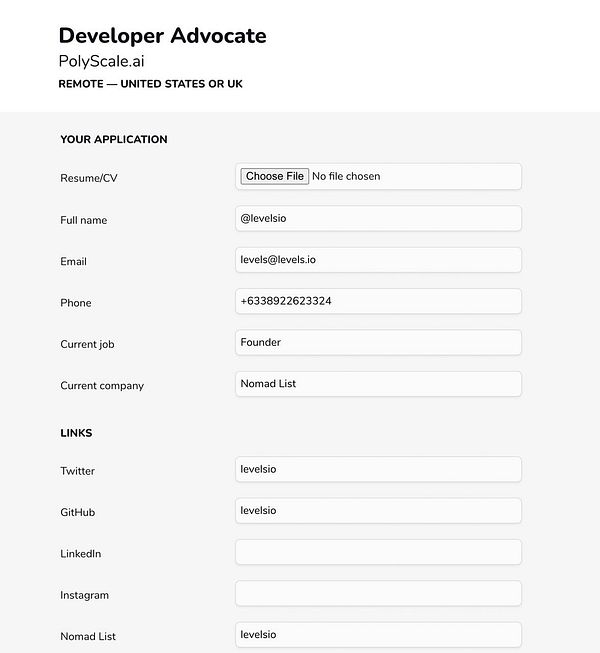Image resolution: width=600 pixels, height=653 pixels.
Task: Click the Email input field
Action: [x=378, y=260]
